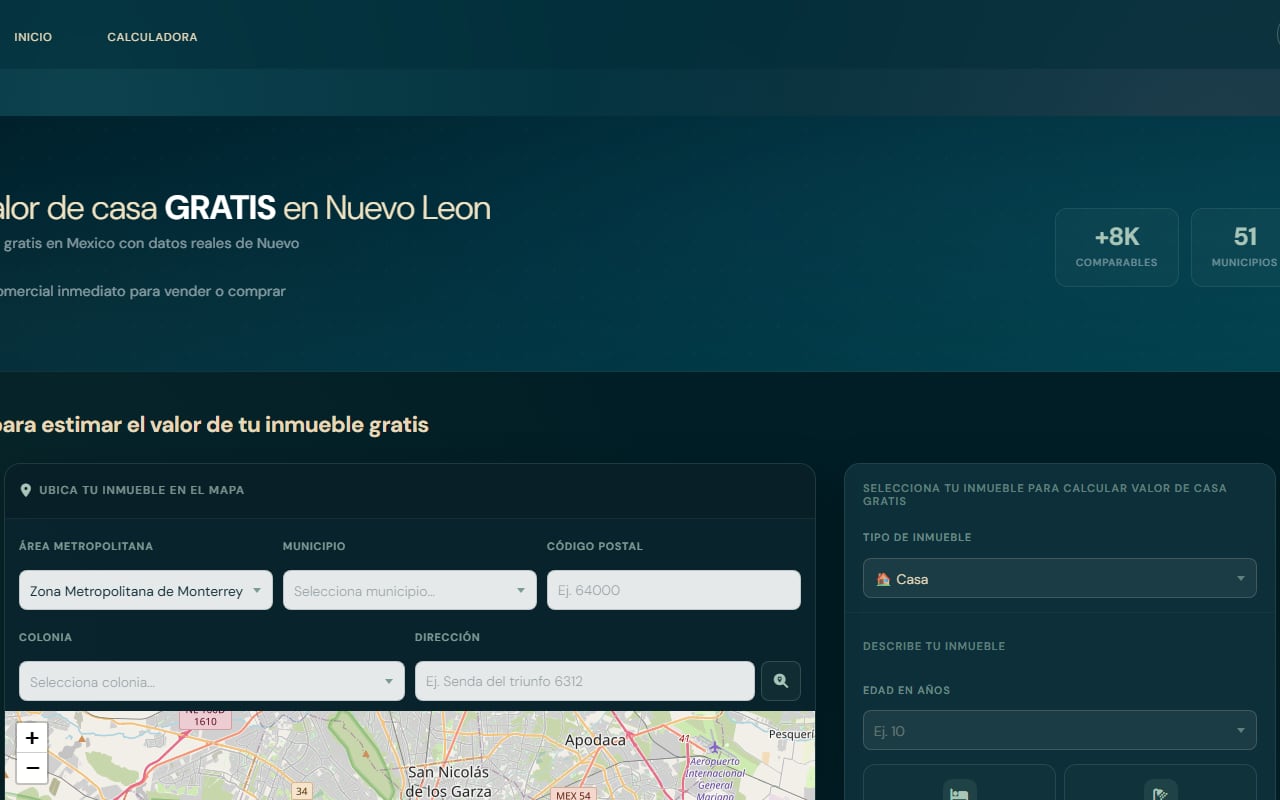
Task: Click San Nicolás de los Garza on map
Action: point(449,781)
